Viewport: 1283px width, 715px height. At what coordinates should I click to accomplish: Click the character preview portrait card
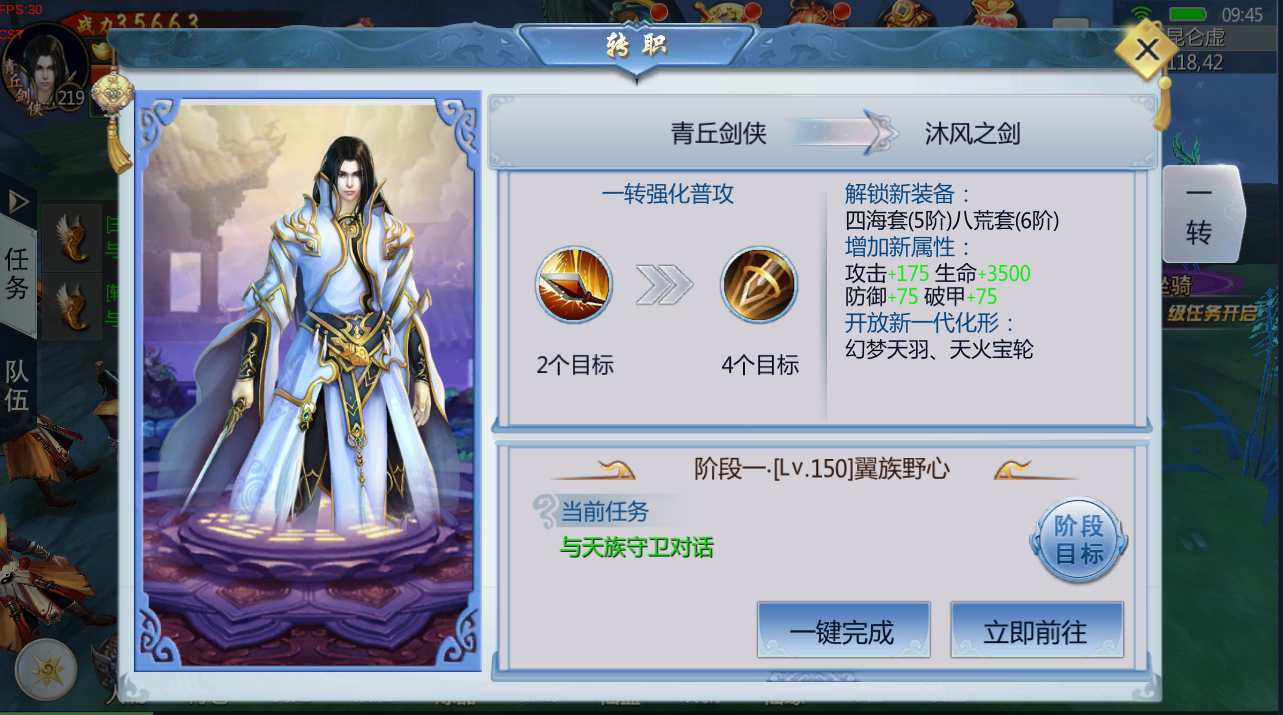click(x=308, y=380)
